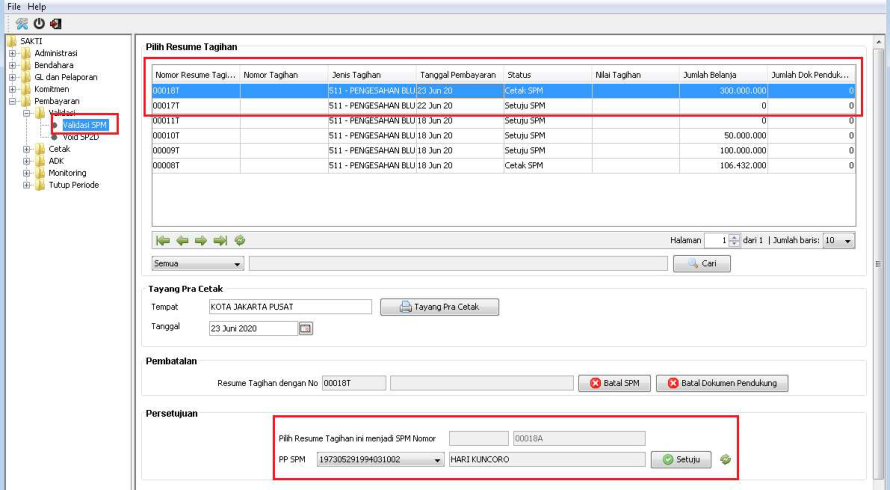The height and width of the screenshot is (490, 890).
Task: Click the Batal SPM button
Action: (613, 383)
